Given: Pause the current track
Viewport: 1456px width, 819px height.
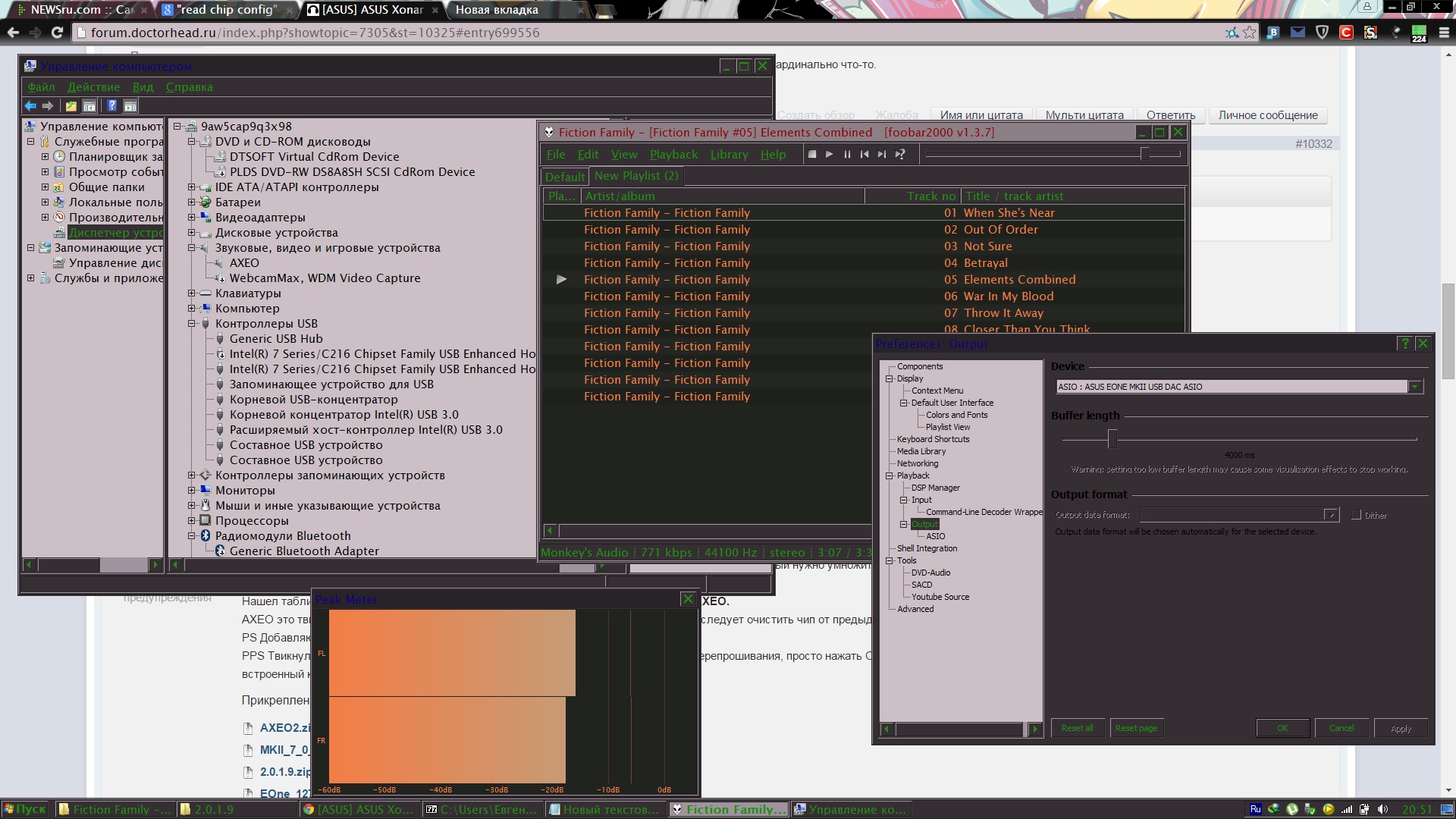Looking at the screenshot, I should pyautogui.click(x=847, y=154).
